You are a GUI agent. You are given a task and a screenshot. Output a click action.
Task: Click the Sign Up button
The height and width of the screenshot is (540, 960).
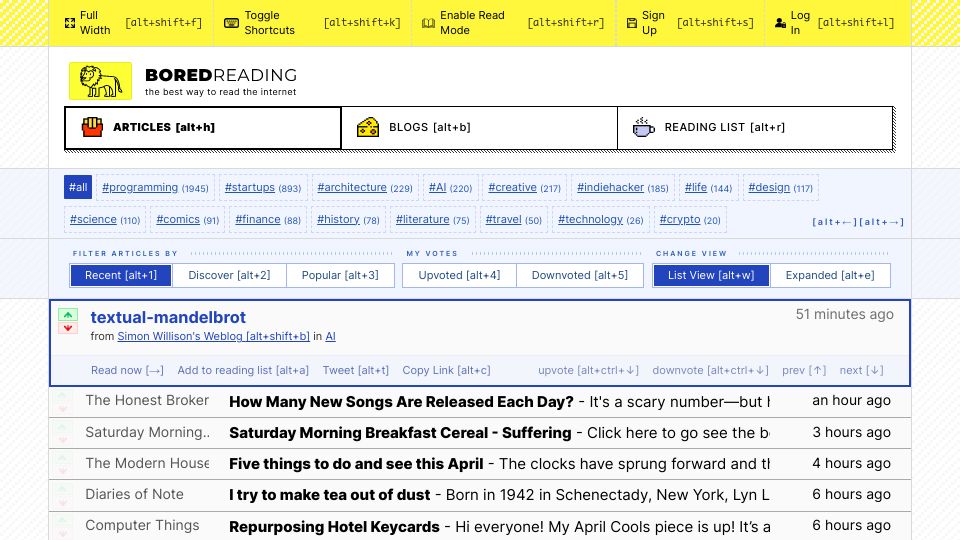click(x=691, y=23)
